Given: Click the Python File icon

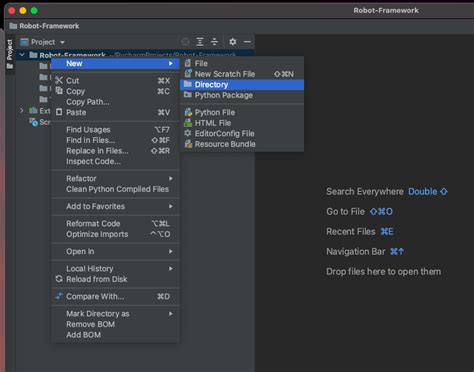Looking at the screenshot, I should (188, 112).
